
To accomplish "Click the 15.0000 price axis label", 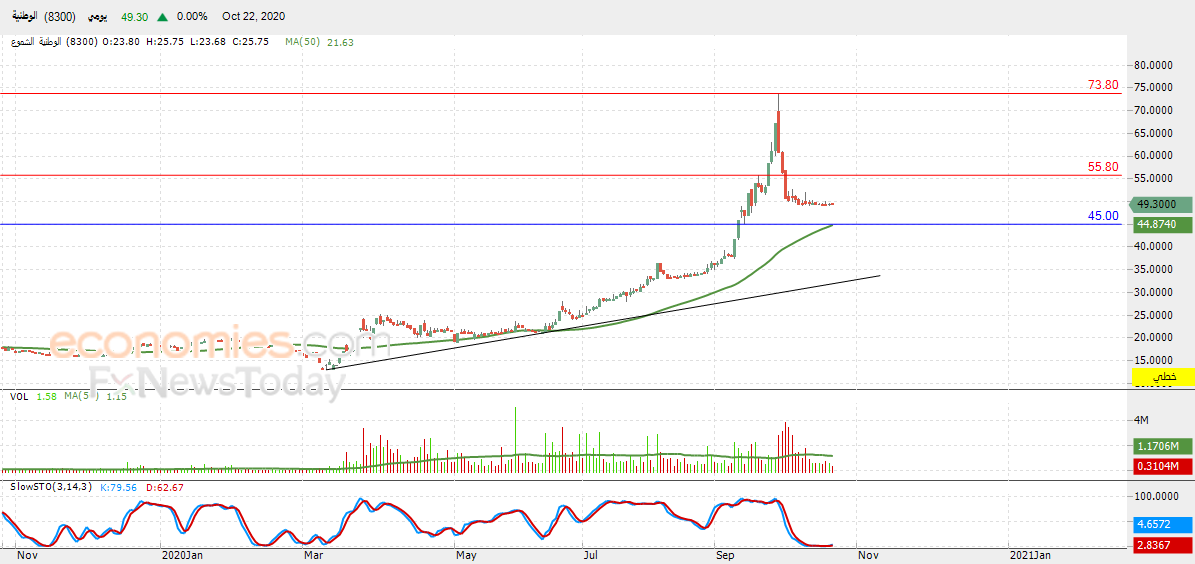I will [x=1155, y=360].
